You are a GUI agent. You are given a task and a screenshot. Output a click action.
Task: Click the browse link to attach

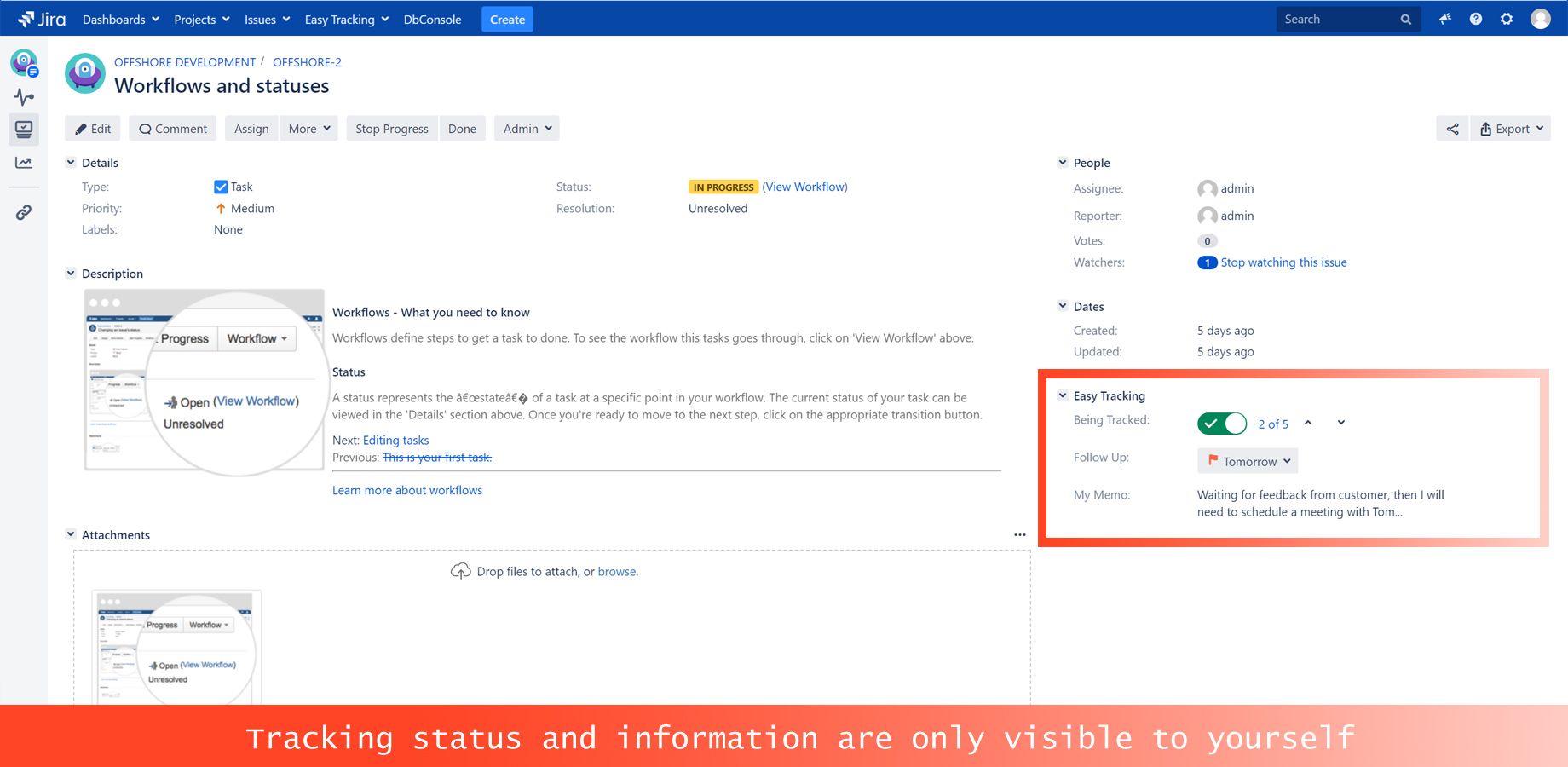(617, 572)
